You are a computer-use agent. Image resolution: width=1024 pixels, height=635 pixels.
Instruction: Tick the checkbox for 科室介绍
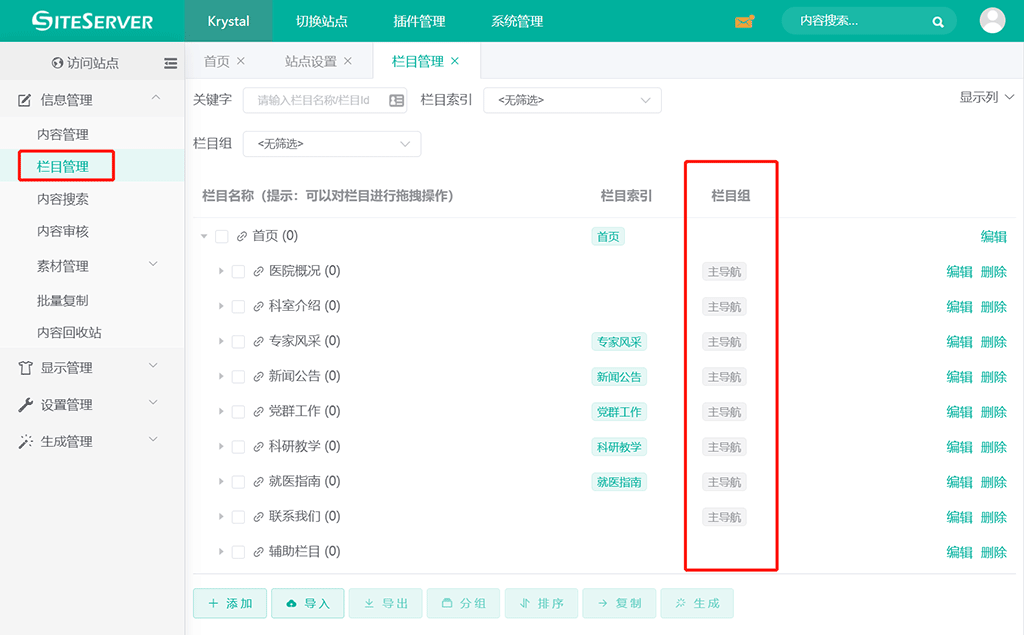point(238,307)
